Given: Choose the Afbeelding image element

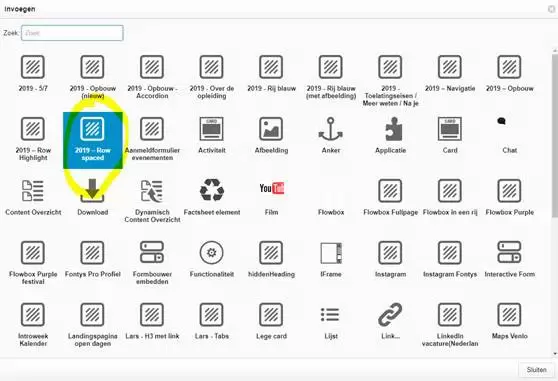Looking at the screenshot, I should (x=271, y=129).
